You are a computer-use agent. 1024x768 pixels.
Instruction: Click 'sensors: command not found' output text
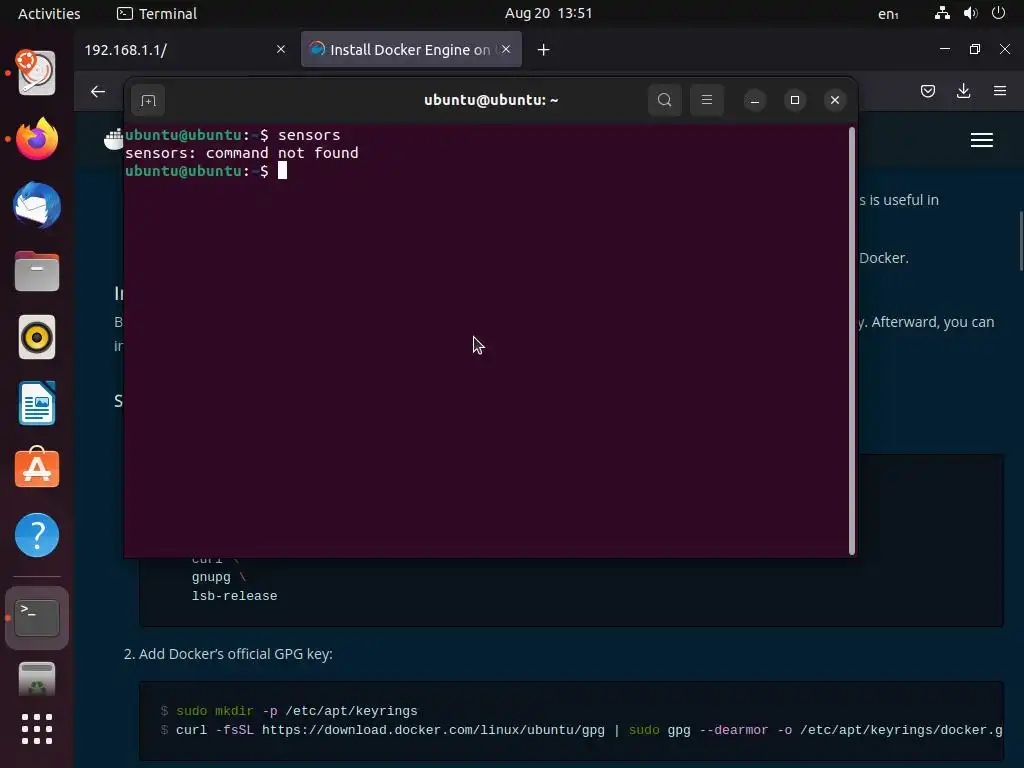242,153
